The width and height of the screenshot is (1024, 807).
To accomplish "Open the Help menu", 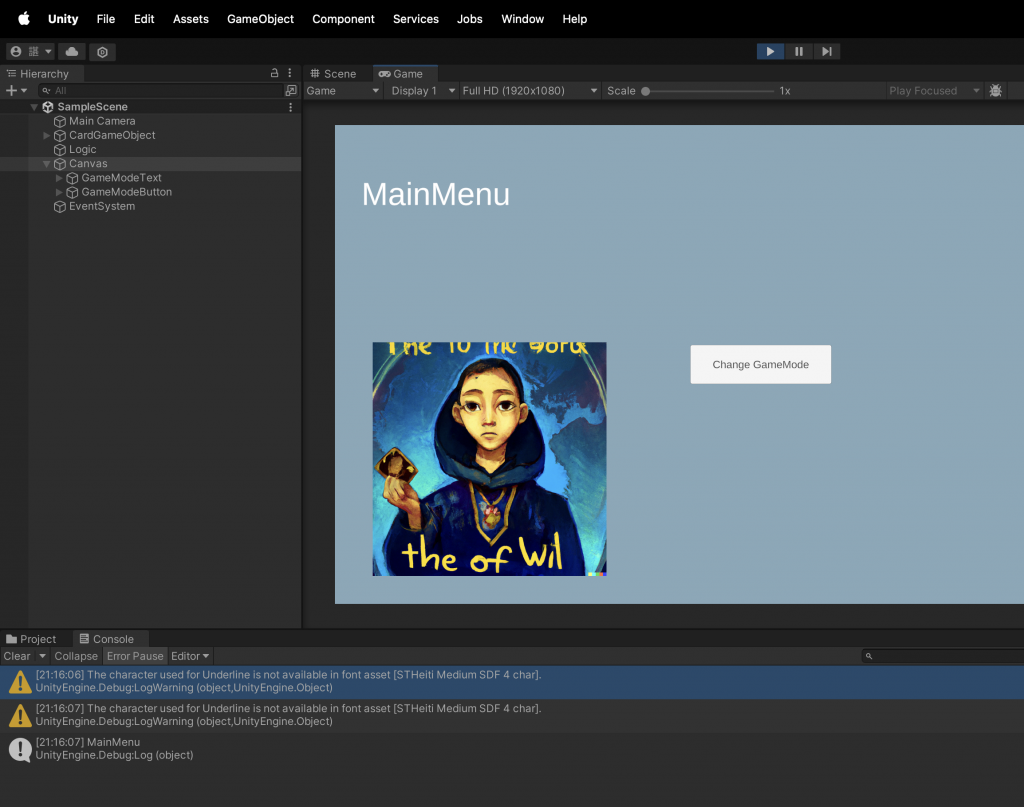I will point(575,19).
